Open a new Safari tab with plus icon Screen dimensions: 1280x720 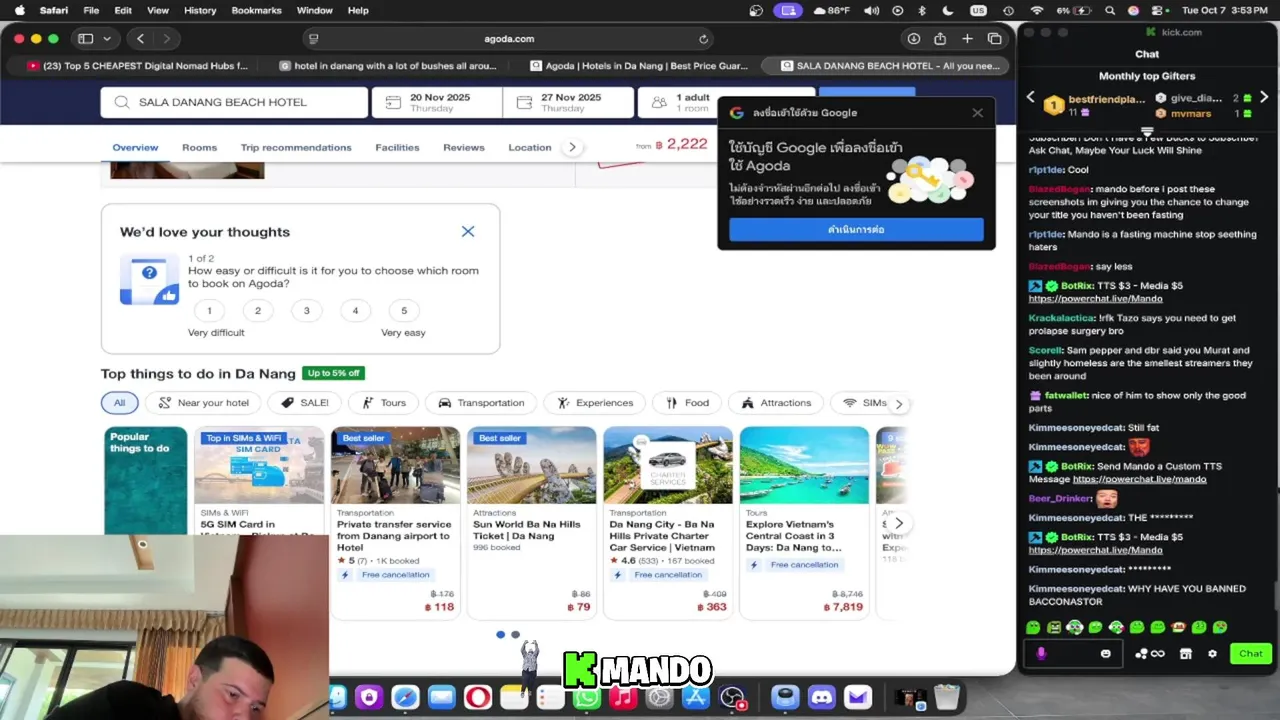967,39
